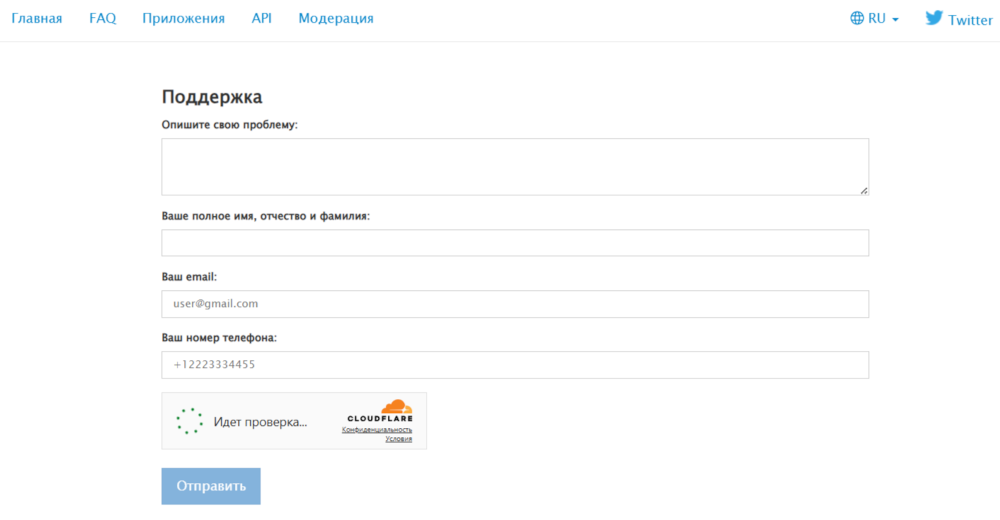
Task: Open the Twitter link text
Action: [x=970, y=20]
